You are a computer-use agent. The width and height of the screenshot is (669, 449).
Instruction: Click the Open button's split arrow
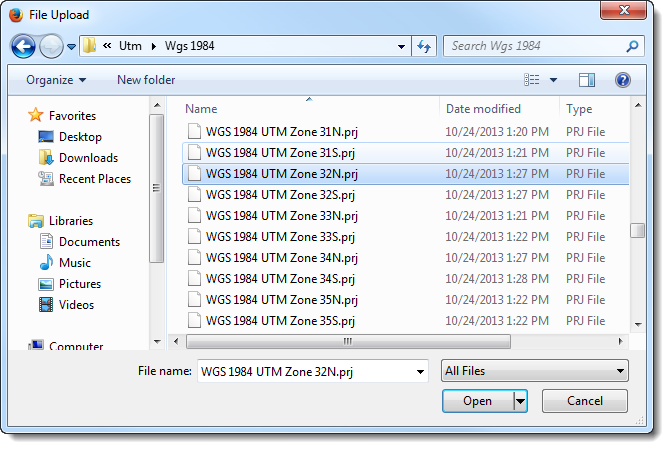[x=520, y=401]
